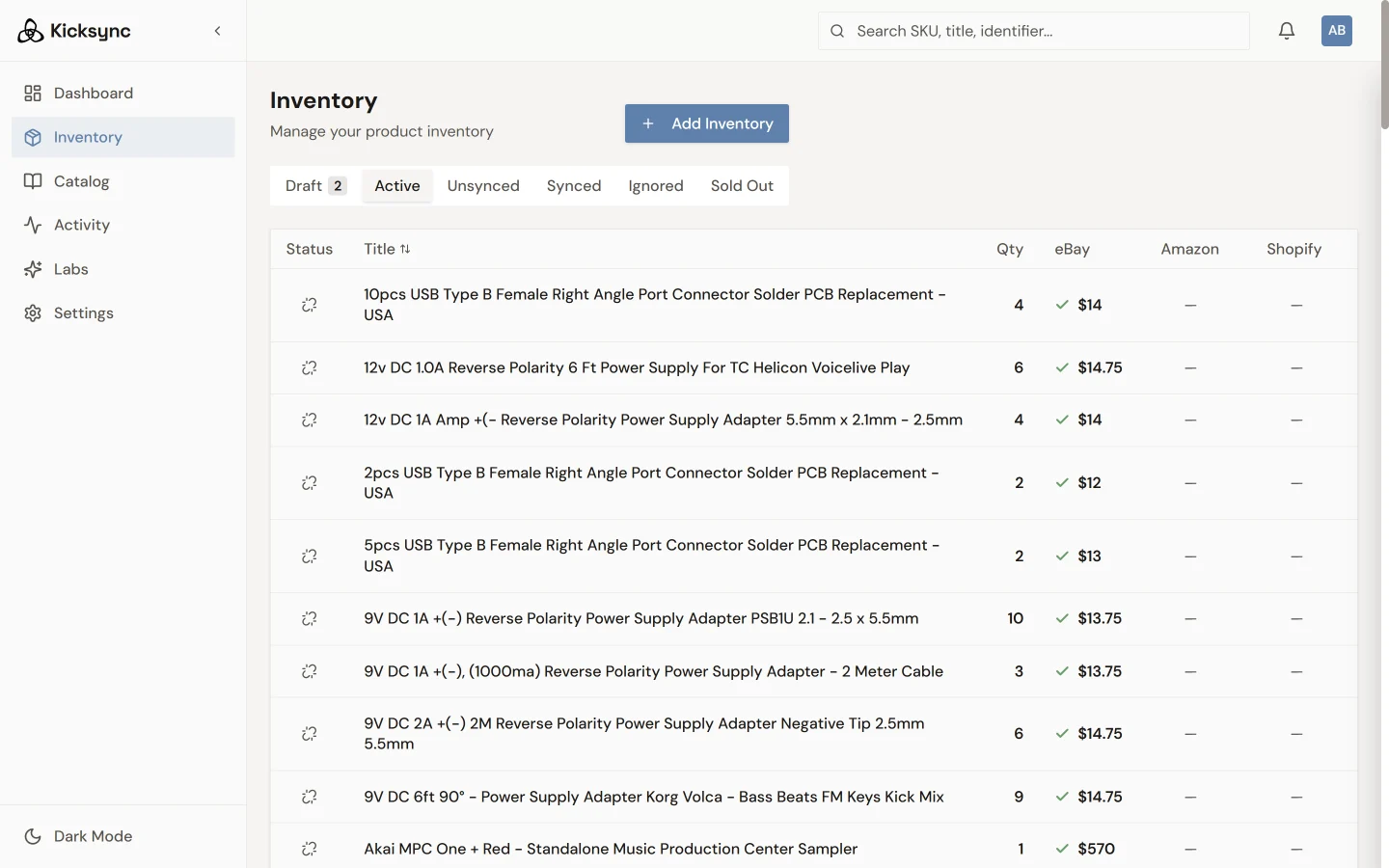Image resolution: width=1389 pixels, height=868 pixels.
Task: Click the Qty column header
Action: [1010, 249]
